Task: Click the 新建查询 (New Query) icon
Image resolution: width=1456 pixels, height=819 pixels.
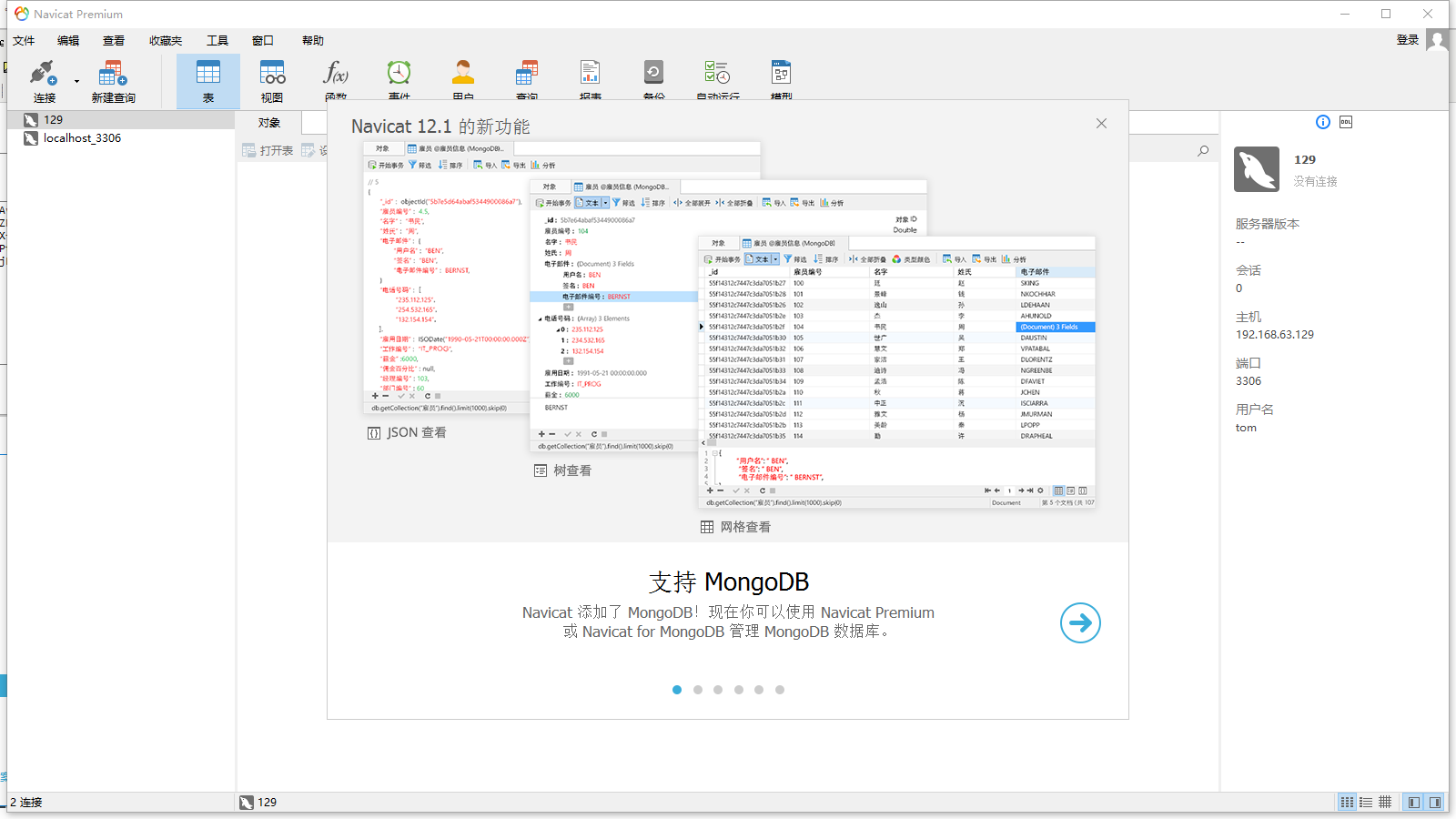Action: tap(113, 81)
